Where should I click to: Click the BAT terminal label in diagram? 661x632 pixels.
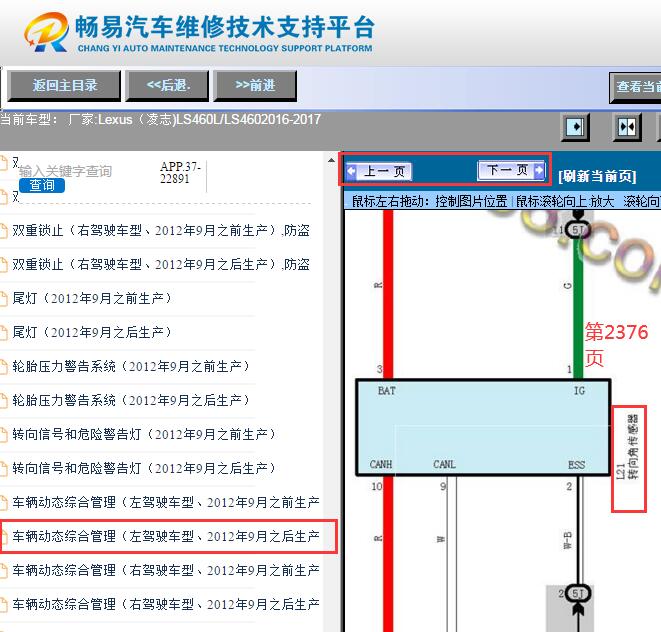click(387, 391)
